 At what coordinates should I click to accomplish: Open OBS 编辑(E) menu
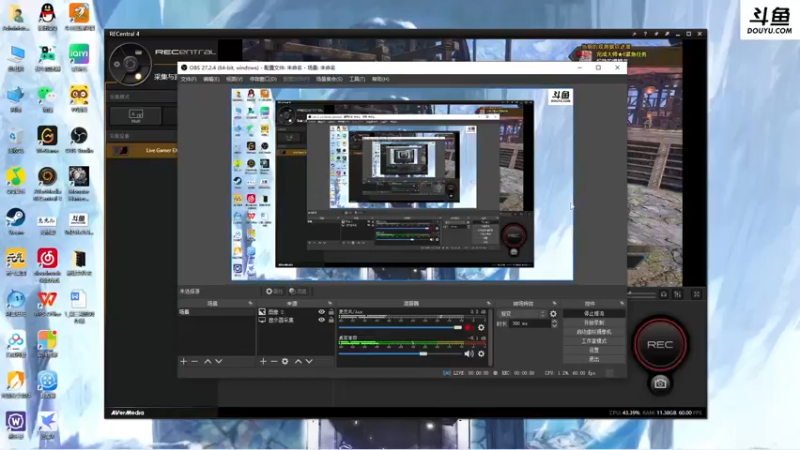click(x=211, y=79)
